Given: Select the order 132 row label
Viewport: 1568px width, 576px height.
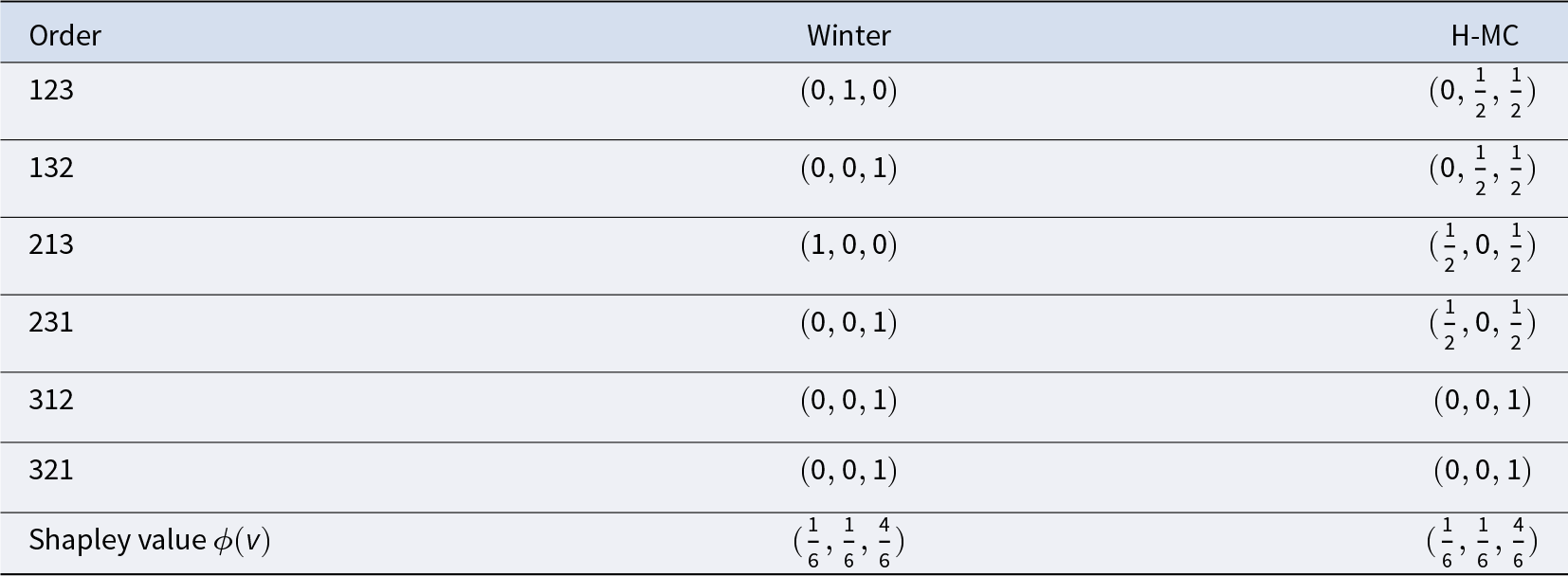Looking at the screenshot, I should [x=51, y=169].
